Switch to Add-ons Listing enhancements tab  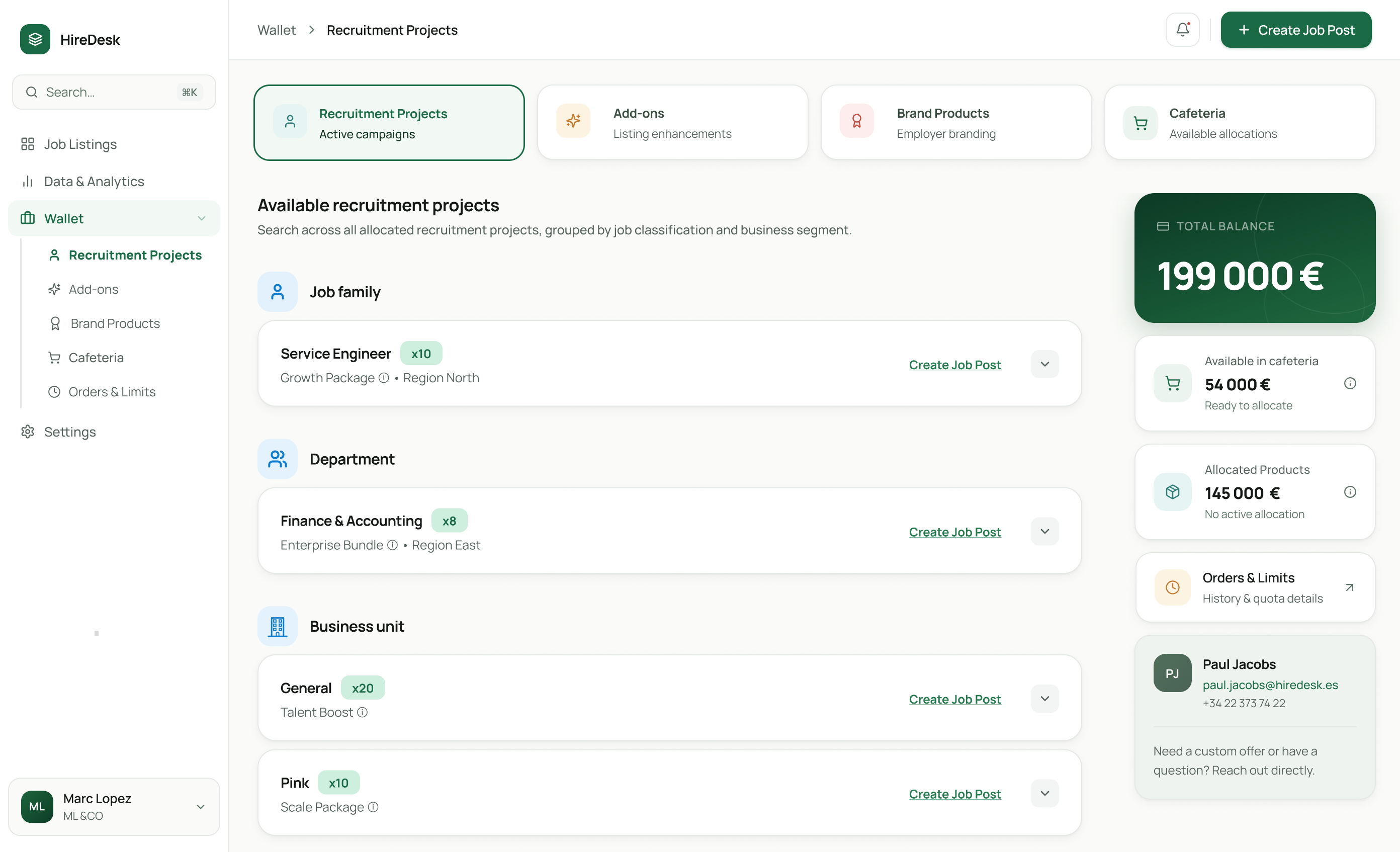pyautogui.click(x=672, y=123)
